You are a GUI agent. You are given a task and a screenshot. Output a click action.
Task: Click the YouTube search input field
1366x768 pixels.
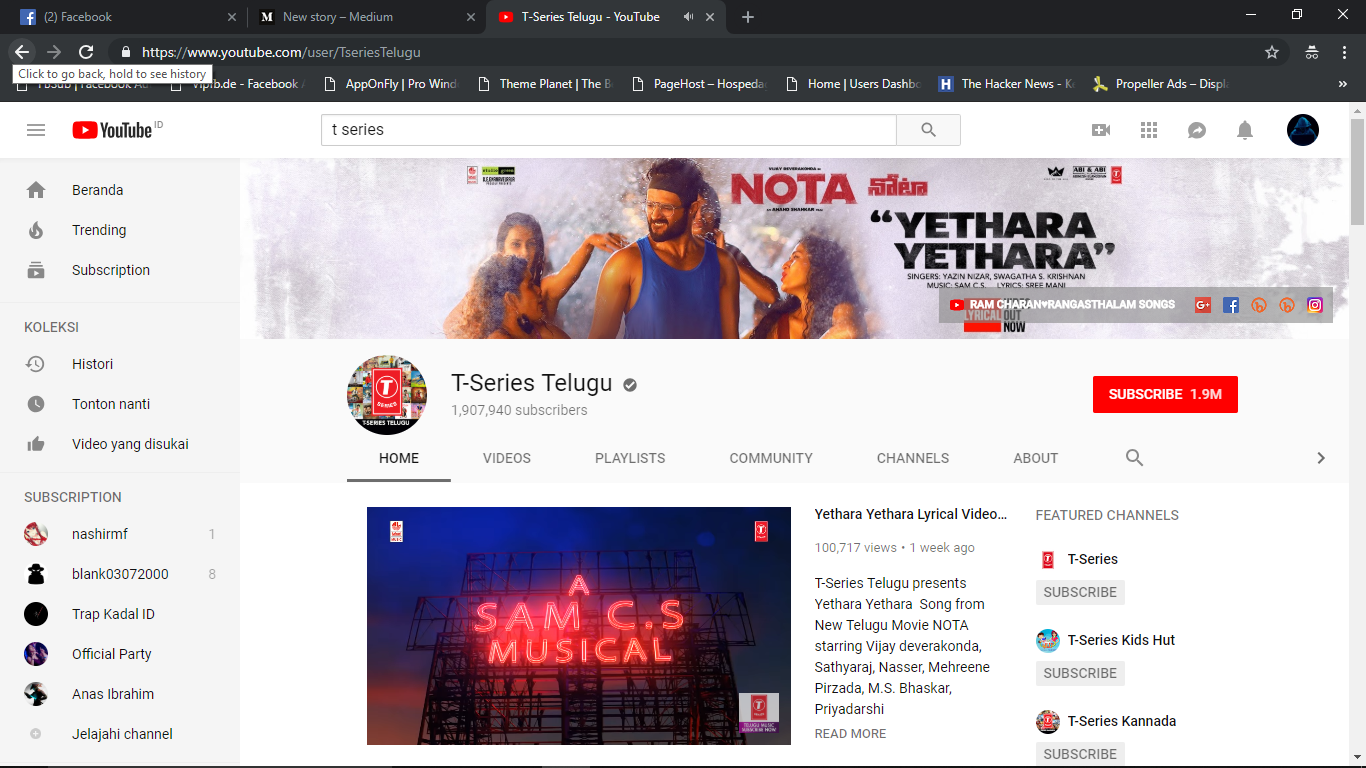click(x=608, y=130)
